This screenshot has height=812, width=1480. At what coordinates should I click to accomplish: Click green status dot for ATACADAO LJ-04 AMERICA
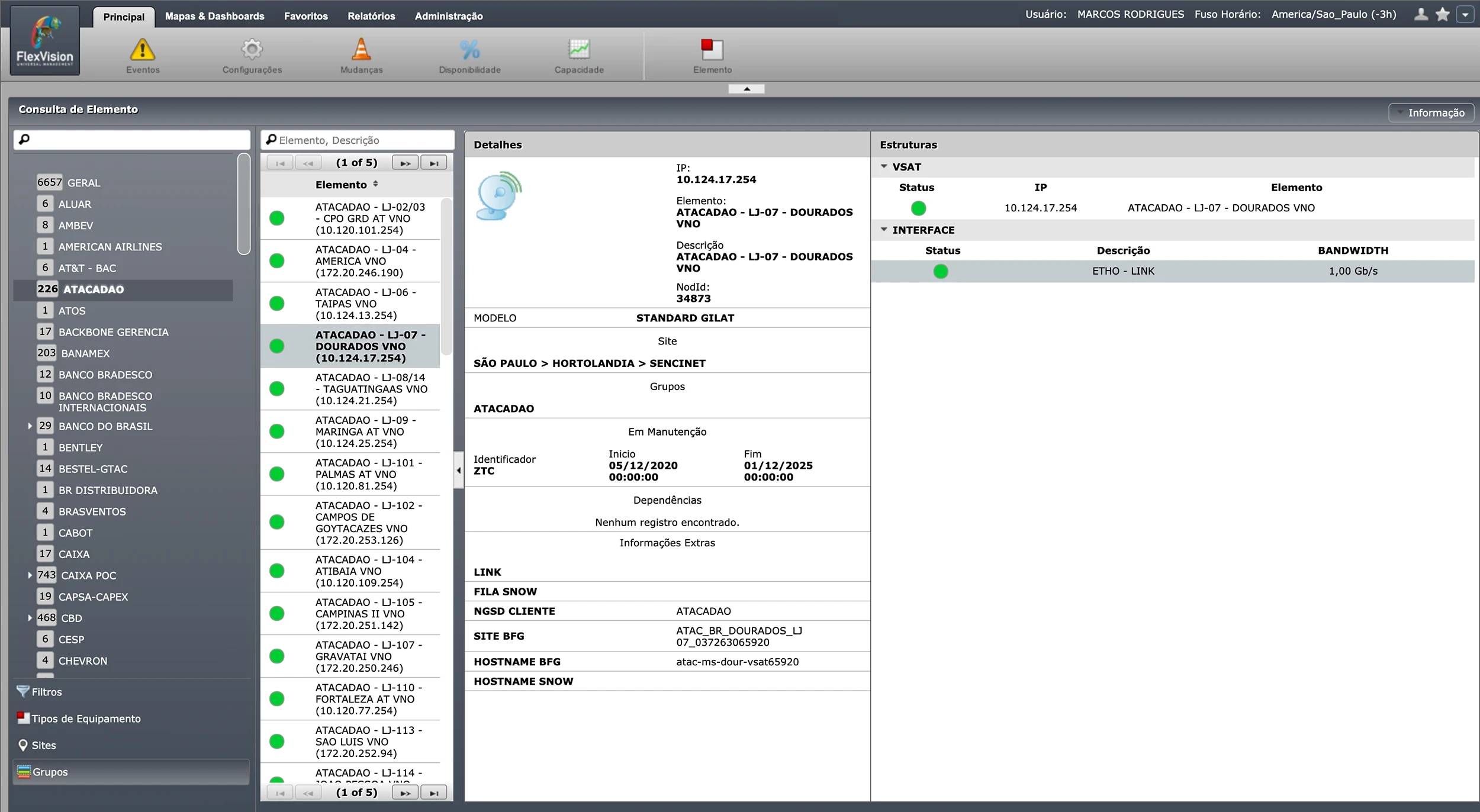[x=276, y=261]
